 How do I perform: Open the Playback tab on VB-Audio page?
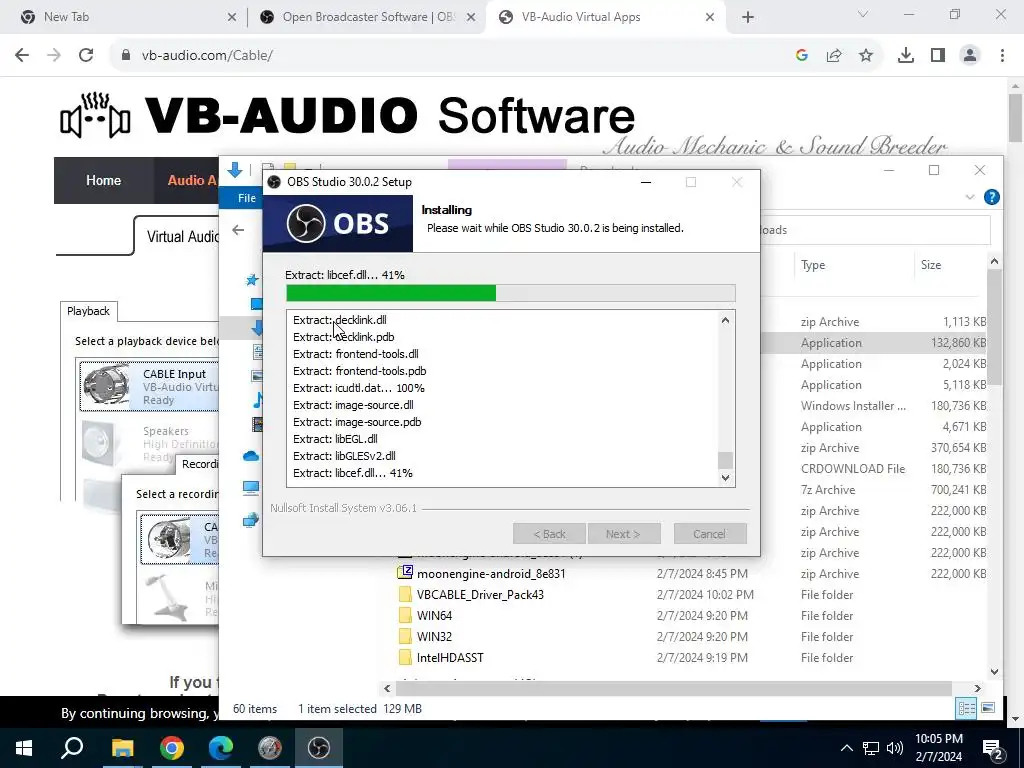(x=88, y=312)
